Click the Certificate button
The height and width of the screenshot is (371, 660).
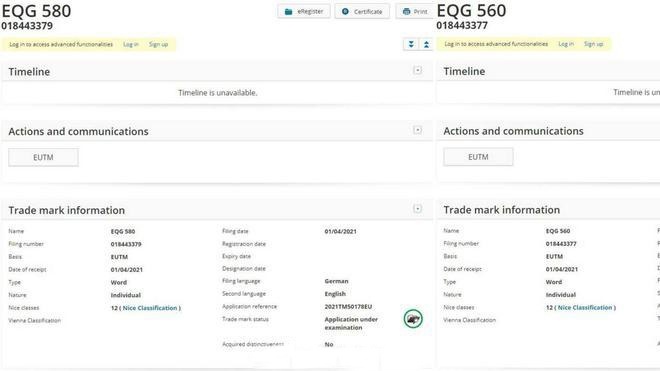362,11
